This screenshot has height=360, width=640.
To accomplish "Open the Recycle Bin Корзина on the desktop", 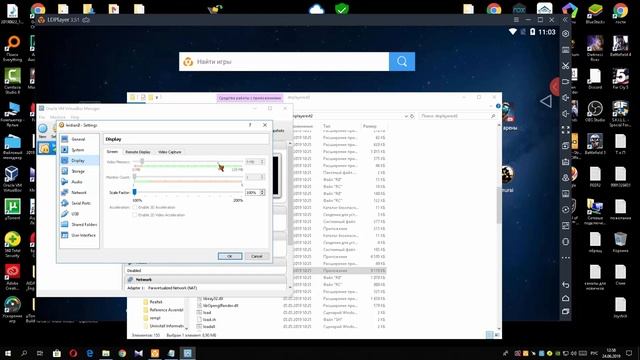I will [x=620, y=242].
